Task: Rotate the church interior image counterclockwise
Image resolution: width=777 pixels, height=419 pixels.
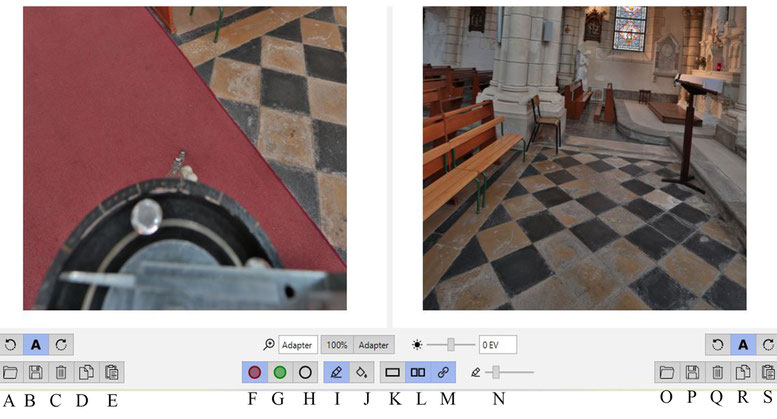Action: (x=718, y=345)
